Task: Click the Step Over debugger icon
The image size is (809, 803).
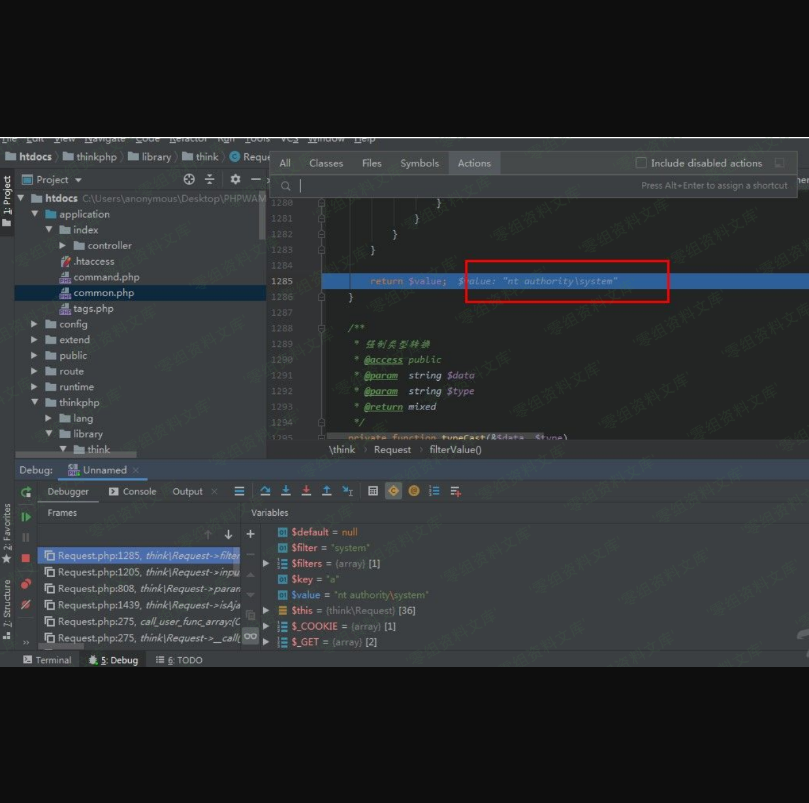Action: [x=265, y=491]
